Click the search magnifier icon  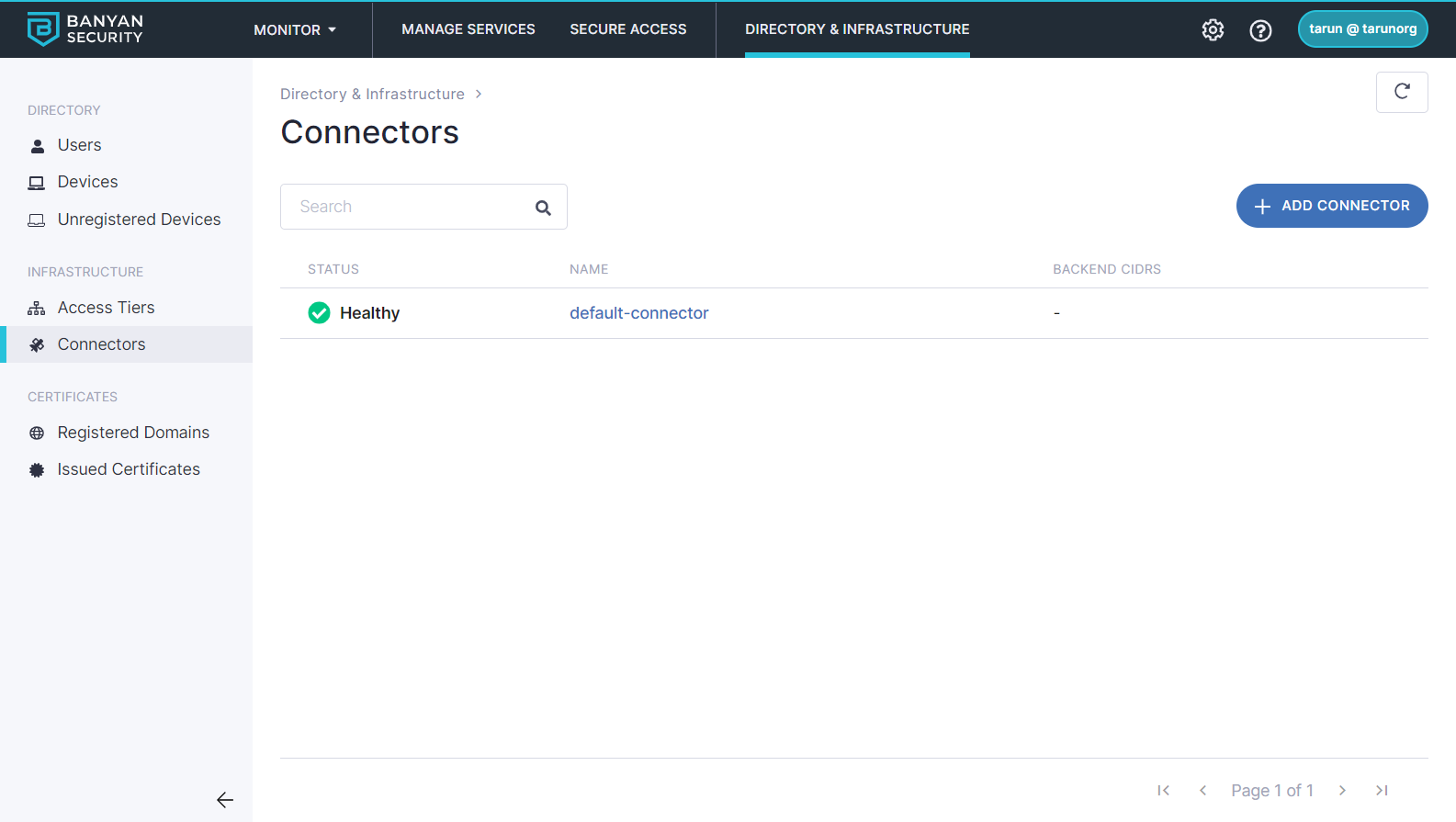[543, 208]
